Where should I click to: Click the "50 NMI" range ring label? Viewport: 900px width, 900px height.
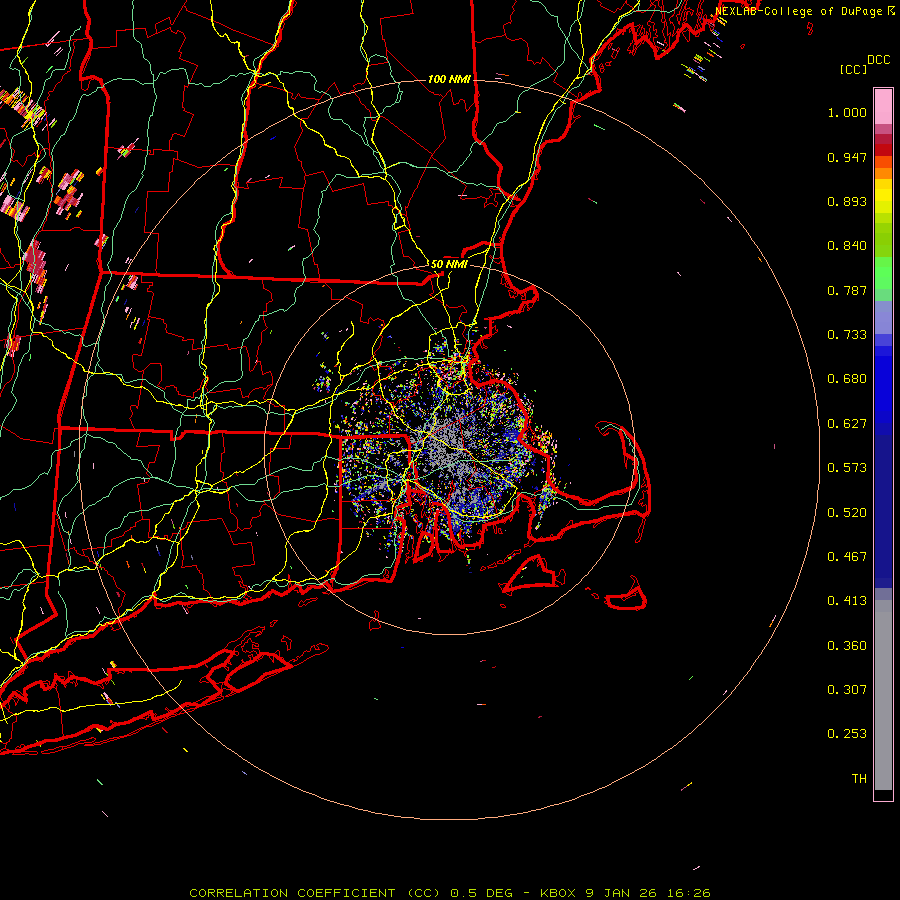(449, 264)
